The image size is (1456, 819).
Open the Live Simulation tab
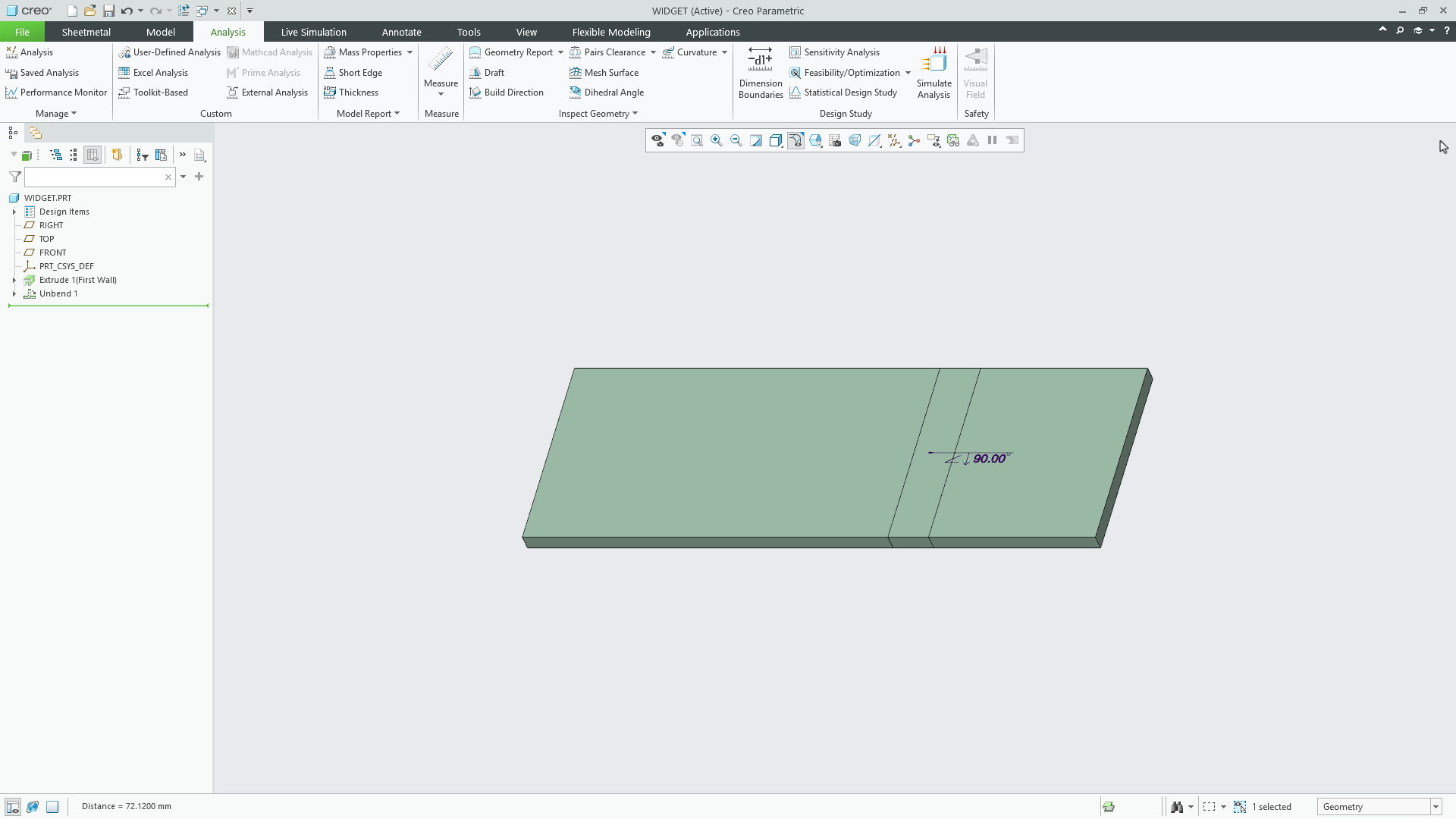tap(313, 32)
